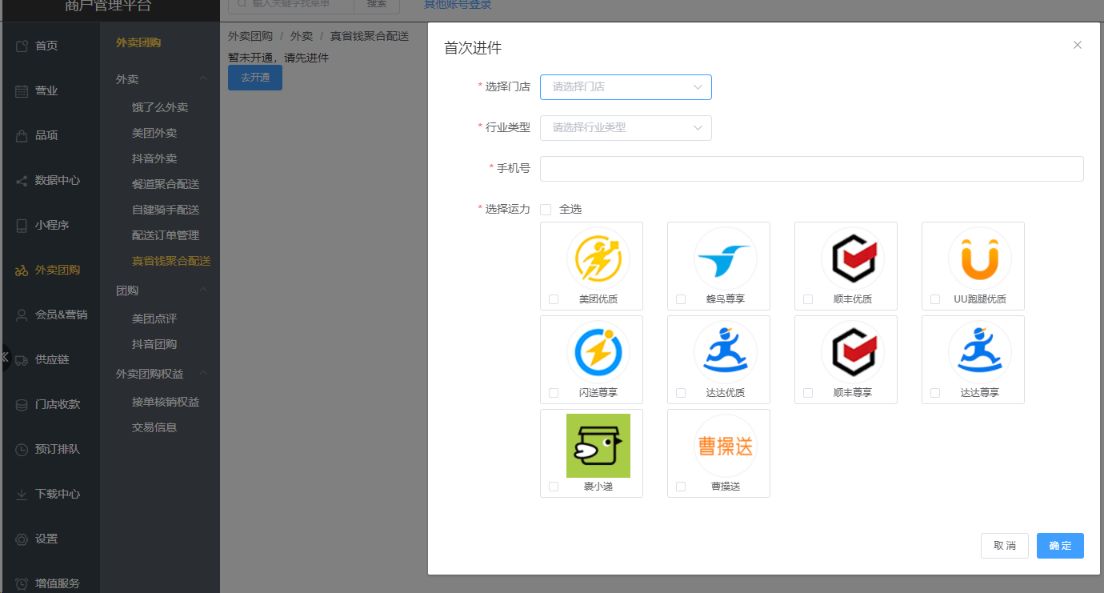Viewport: 1104px width, 593px height.
Task: Click the 美团优质 carrier logo
Action: tap(598, 258)
